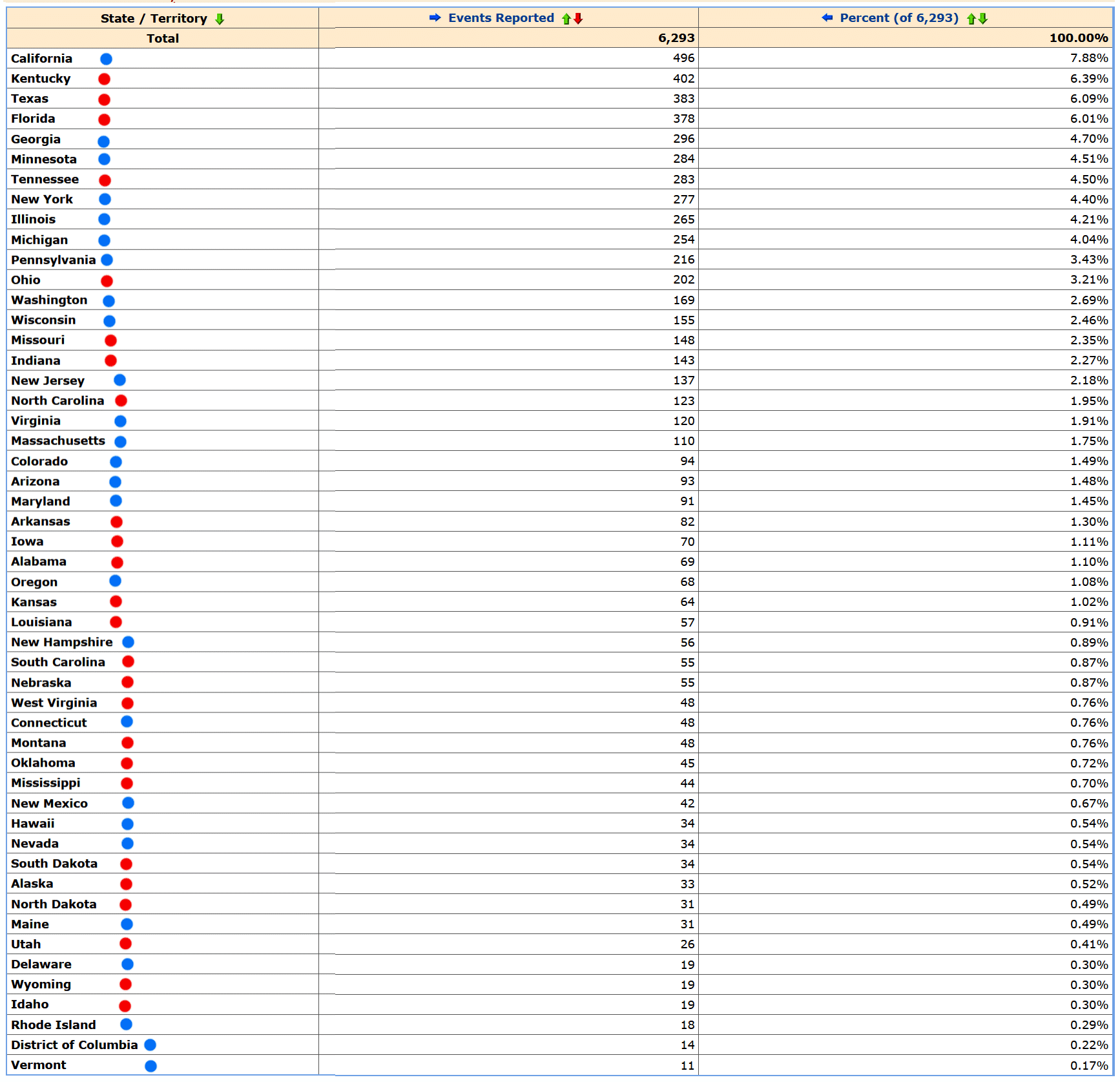The height and width of the screenshot is (1082, 1120).
Task: Click the blue dot next to Minnesota
Action: click(x=105, y=159)
